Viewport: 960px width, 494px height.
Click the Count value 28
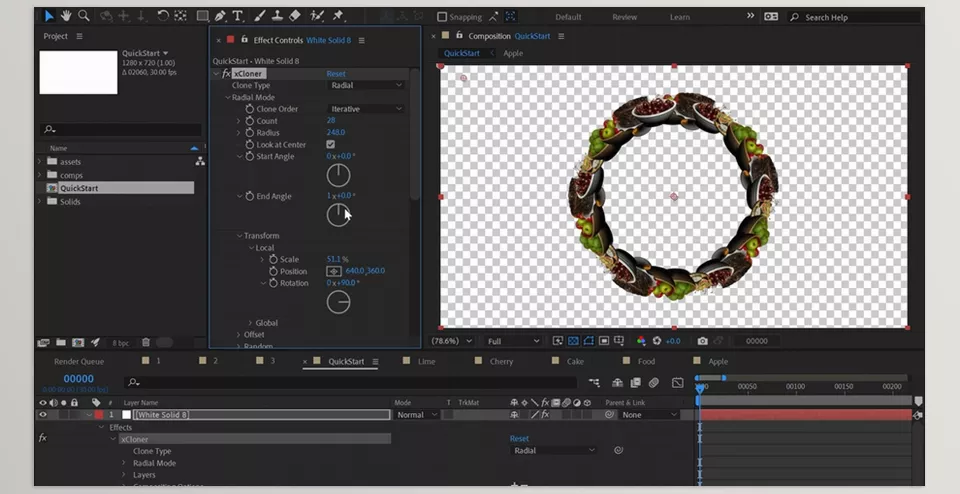click(331, 121)
